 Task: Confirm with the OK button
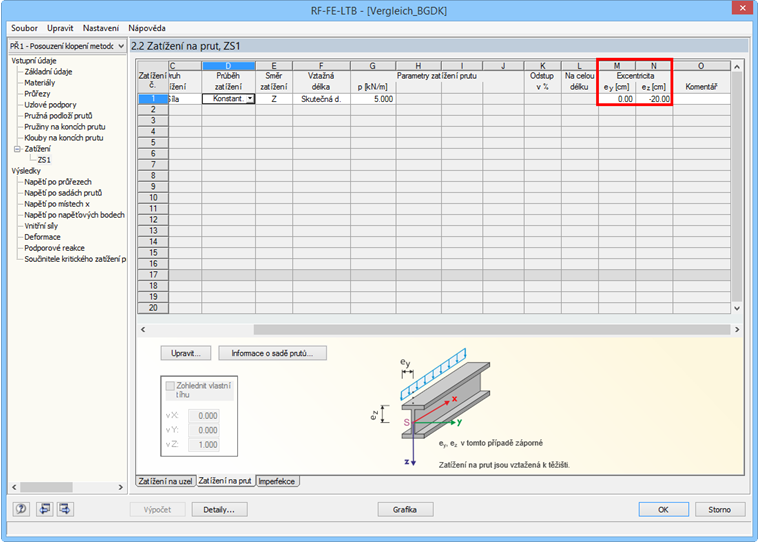tap(663, 510)
